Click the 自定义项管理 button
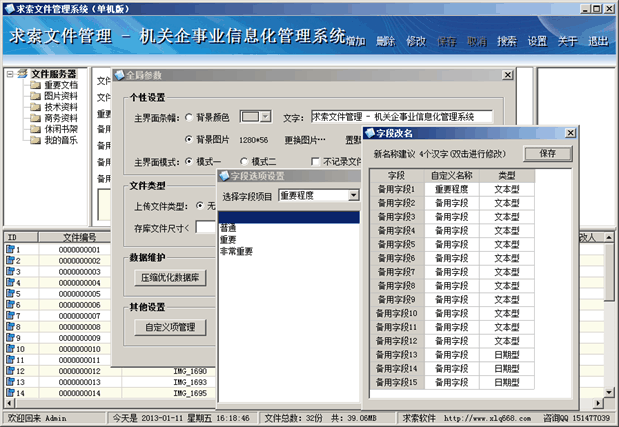619x427 pixels. [x=170, y=328]
